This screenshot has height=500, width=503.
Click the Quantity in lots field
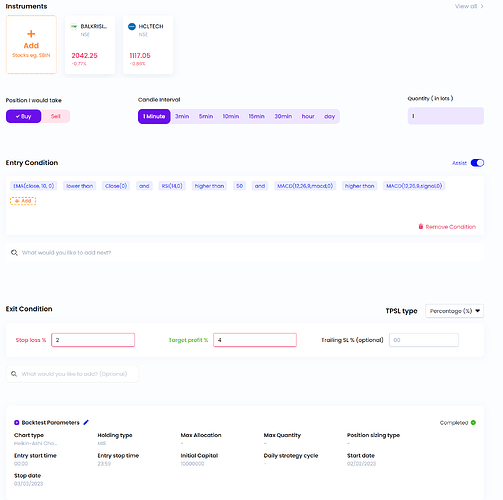click(x=446, y=116)
